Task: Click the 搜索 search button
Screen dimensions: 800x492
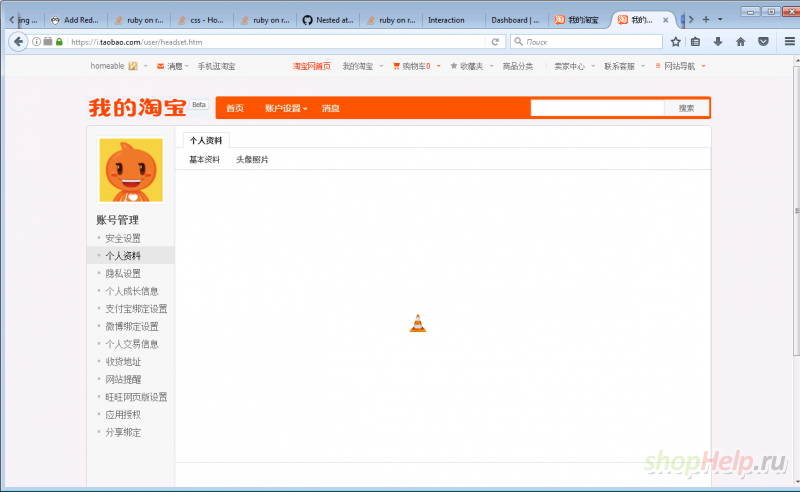Action: [686, 108]
